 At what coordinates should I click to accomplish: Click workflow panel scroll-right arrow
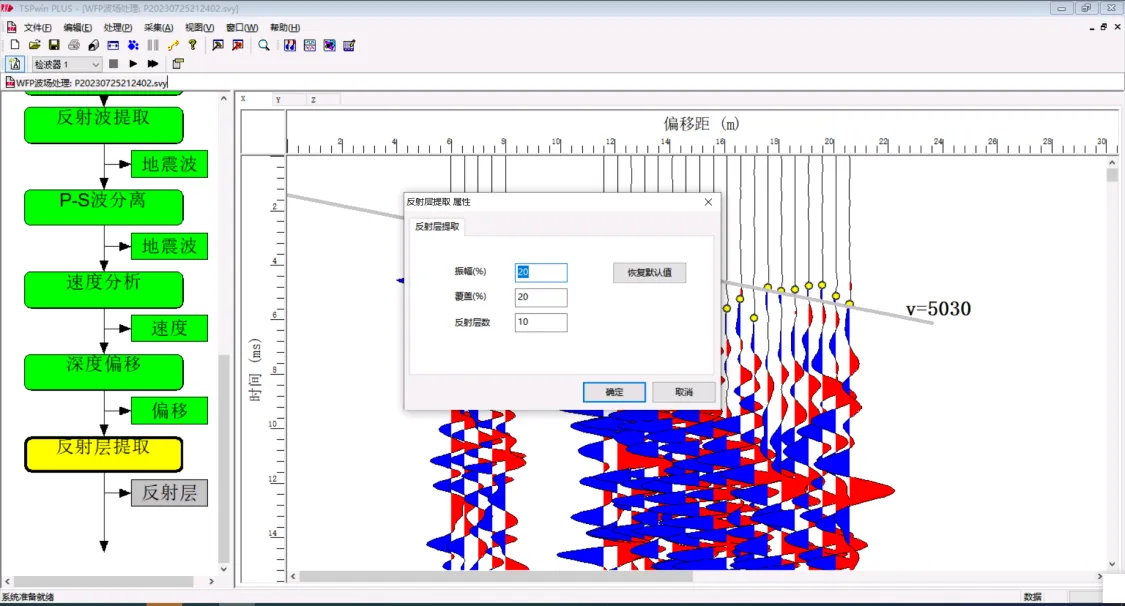click(211, 582)
